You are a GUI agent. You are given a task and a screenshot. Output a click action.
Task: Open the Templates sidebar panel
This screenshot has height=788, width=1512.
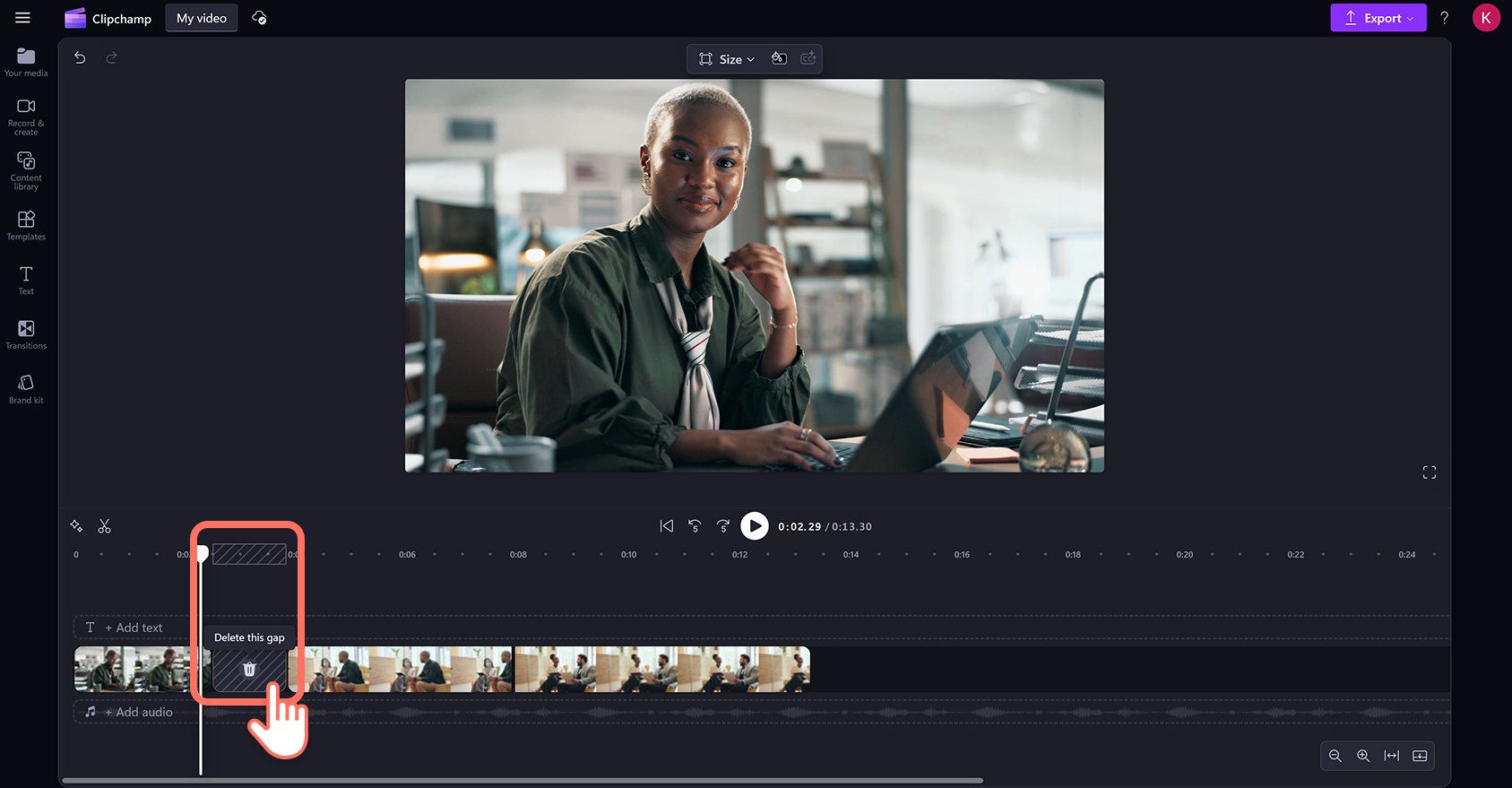(26, 225)
